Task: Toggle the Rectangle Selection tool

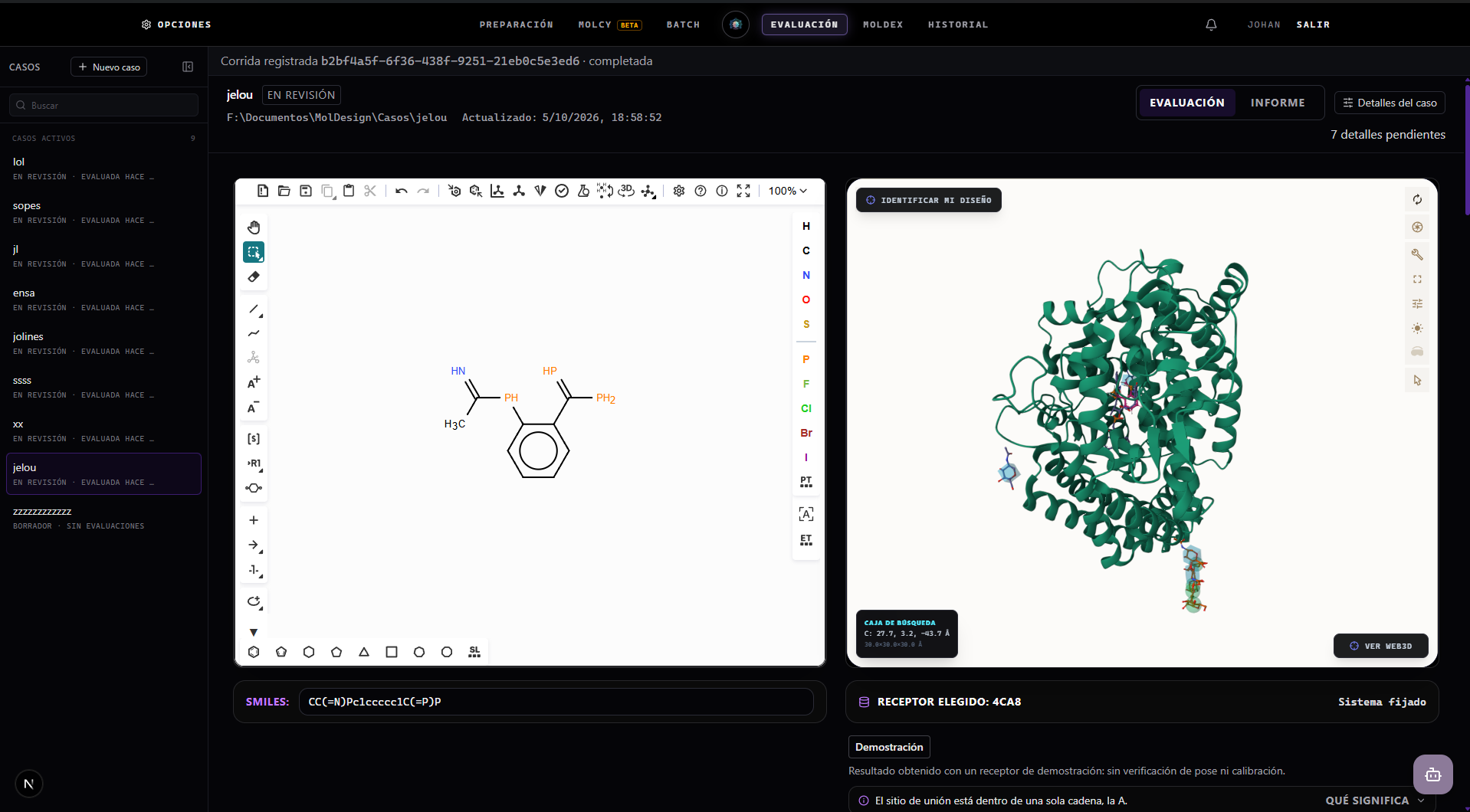Action: point(254,252)
